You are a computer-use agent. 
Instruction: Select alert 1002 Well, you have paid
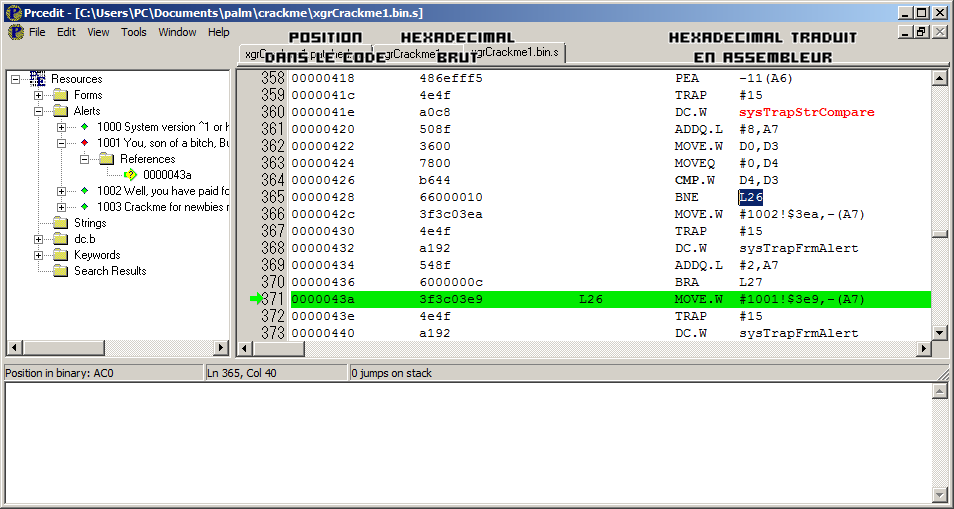pyautogui.click(x=162, y=191)
